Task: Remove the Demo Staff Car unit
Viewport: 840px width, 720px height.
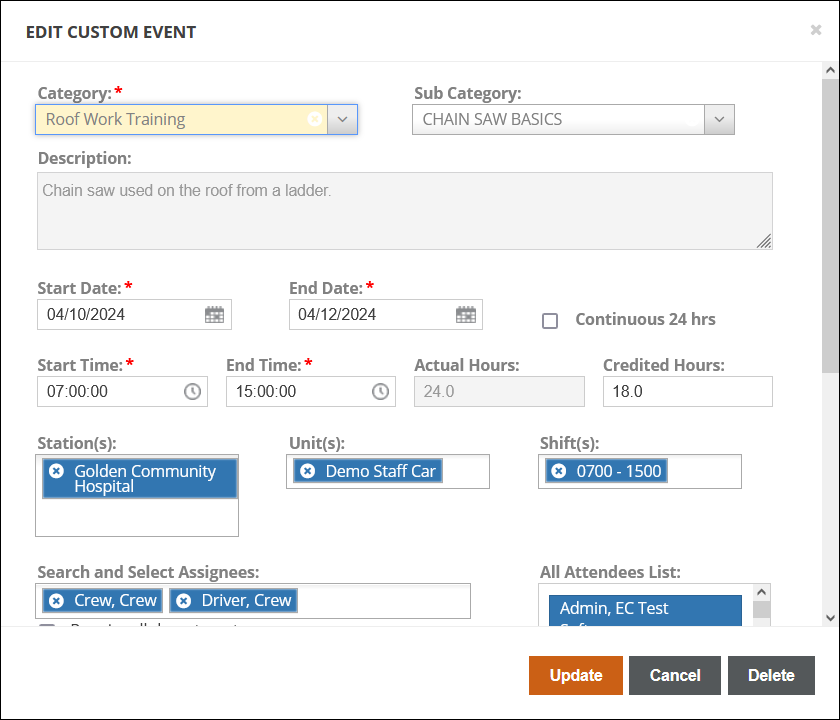Action: [308, 471]
